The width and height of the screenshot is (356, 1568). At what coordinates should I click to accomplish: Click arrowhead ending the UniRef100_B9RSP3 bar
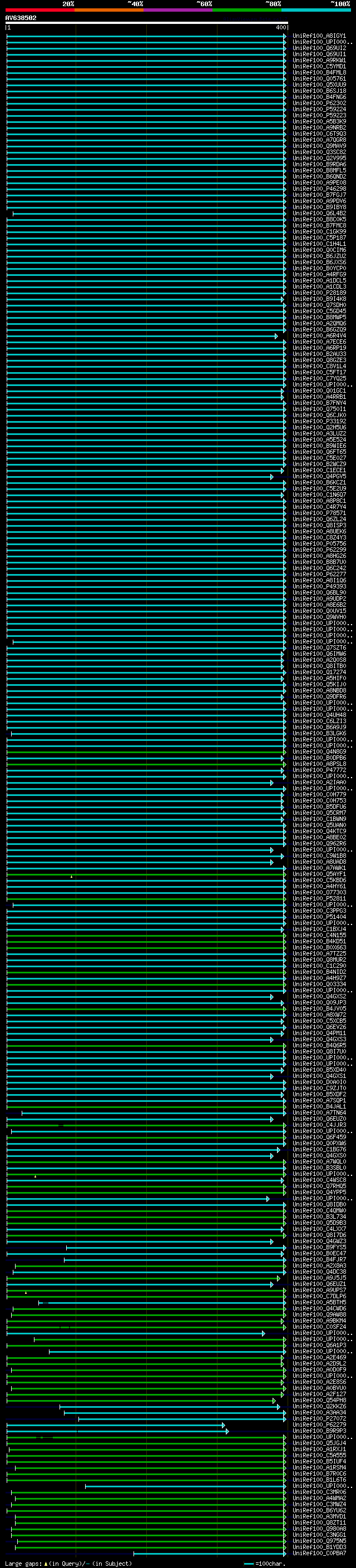pos(228,1432)
